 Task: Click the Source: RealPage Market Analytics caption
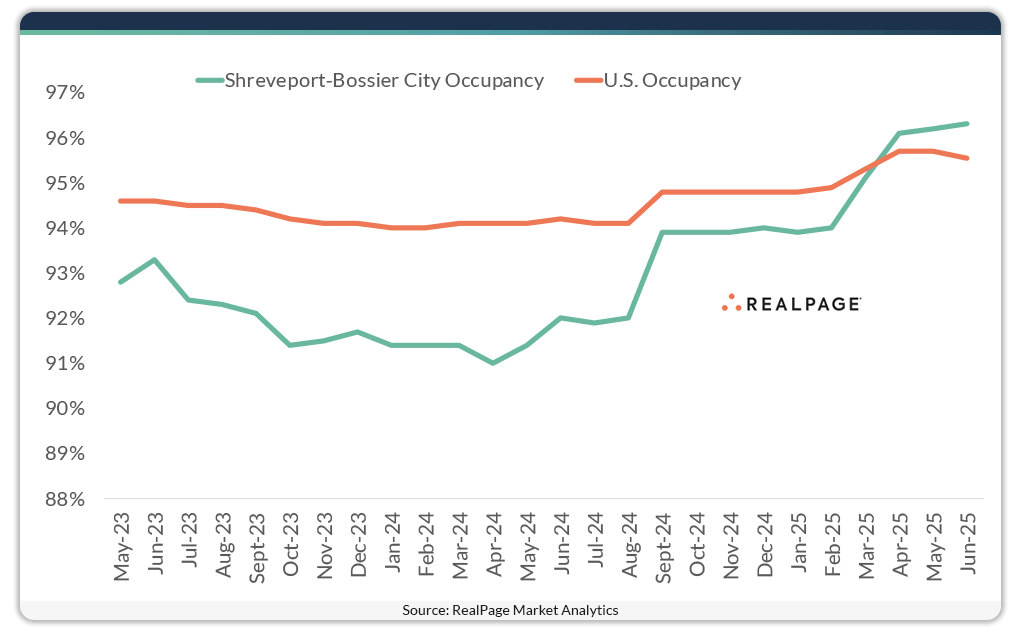pos(510,610)
